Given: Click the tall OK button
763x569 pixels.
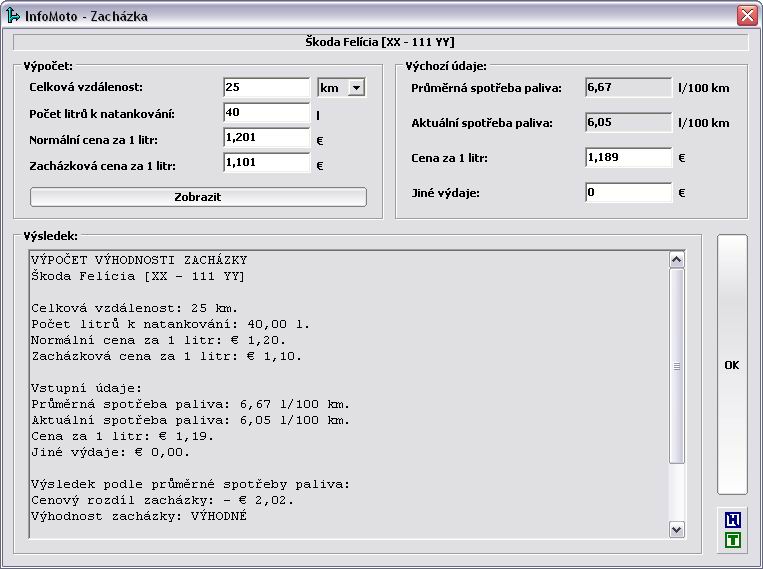Looking at the screenshot, I should click(732, 365).
